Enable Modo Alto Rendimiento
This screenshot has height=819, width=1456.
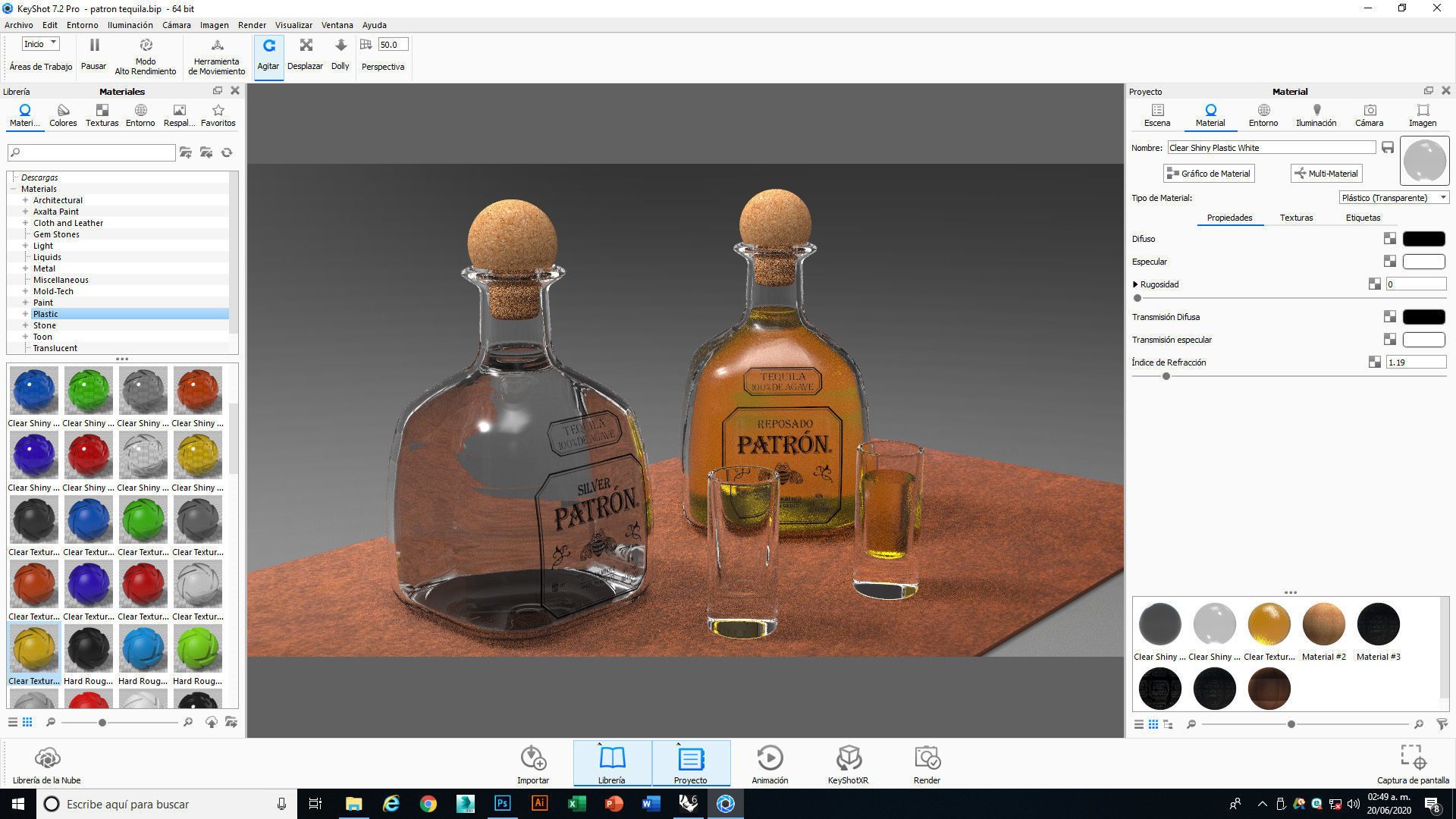coord(146,55)
